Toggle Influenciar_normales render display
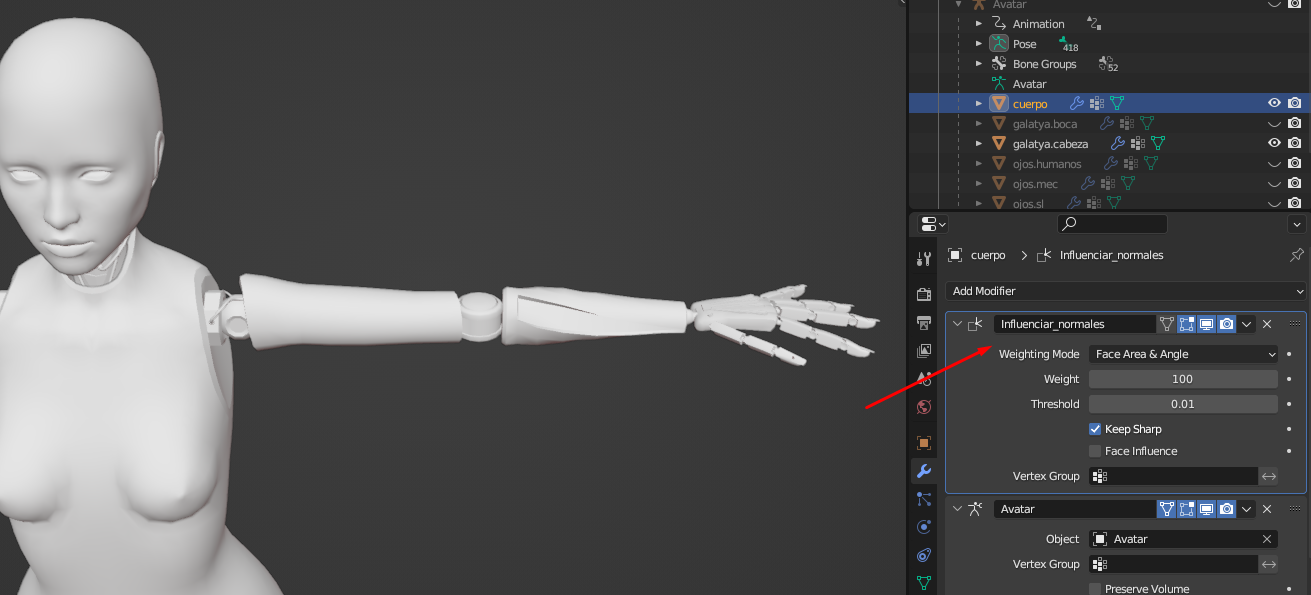Viewport: 1311px width, 595px height. pos(1227,324)
